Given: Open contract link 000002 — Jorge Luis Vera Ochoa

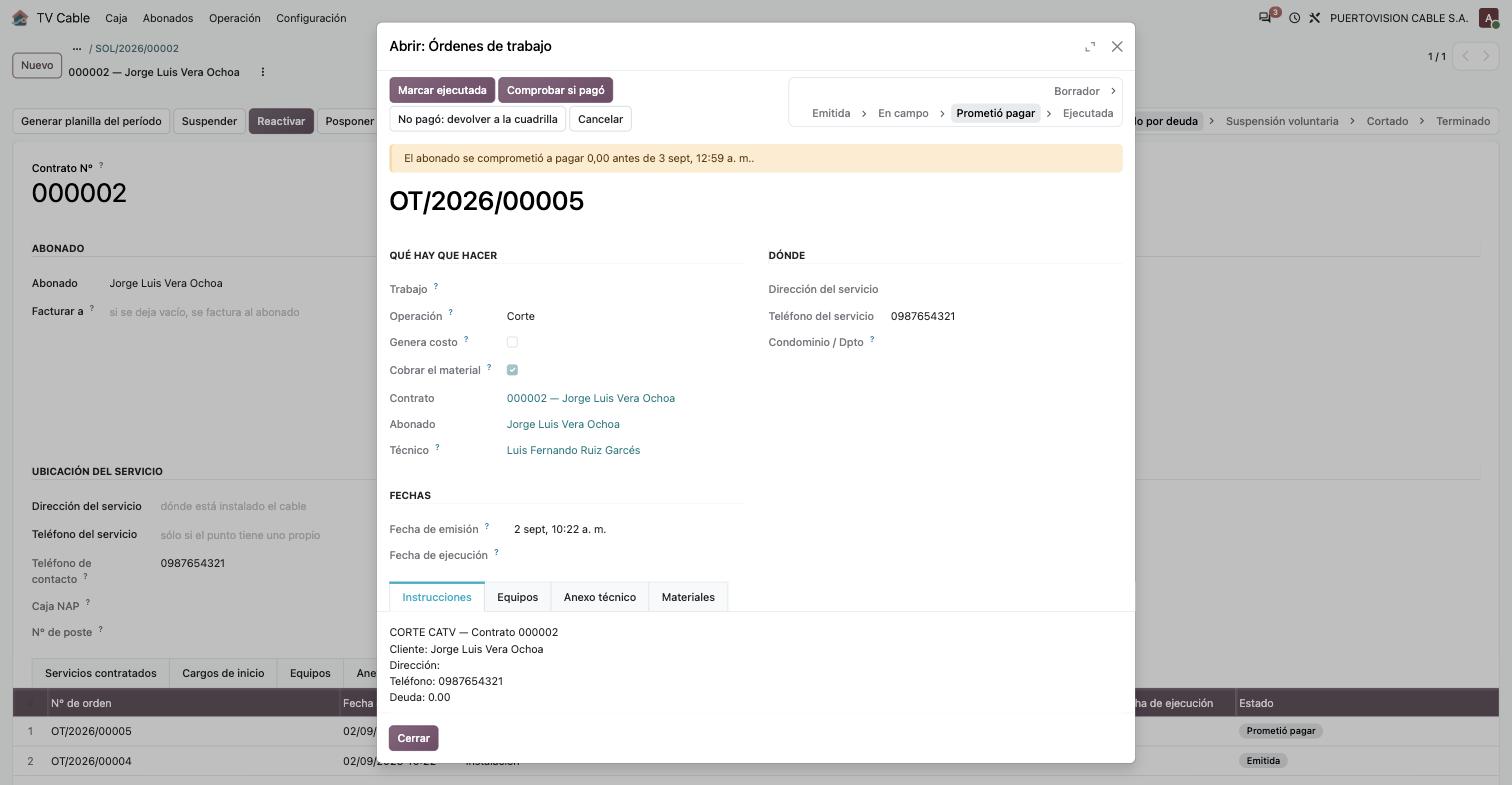Looking at the screenshot, I should (x=591, y=398).
